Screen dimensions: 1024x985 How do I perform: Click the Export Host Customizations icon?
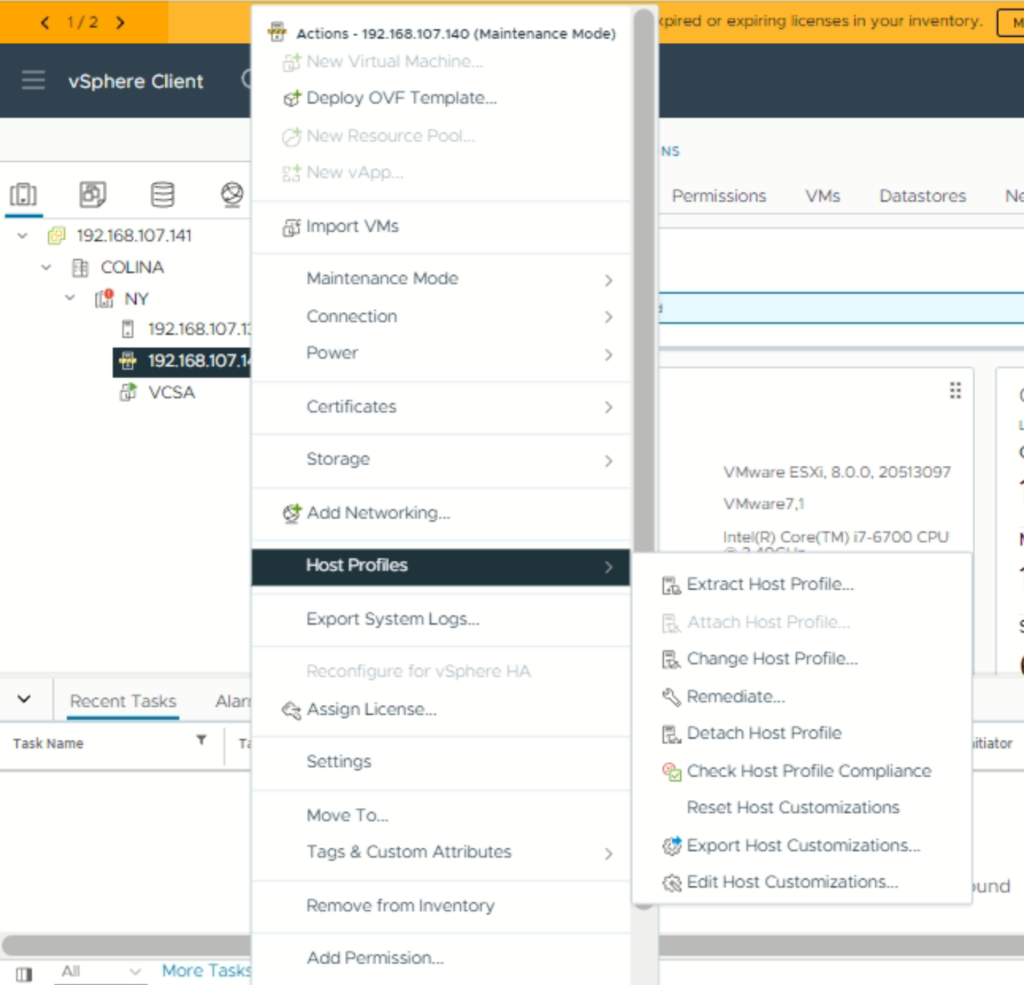point(671,846)
